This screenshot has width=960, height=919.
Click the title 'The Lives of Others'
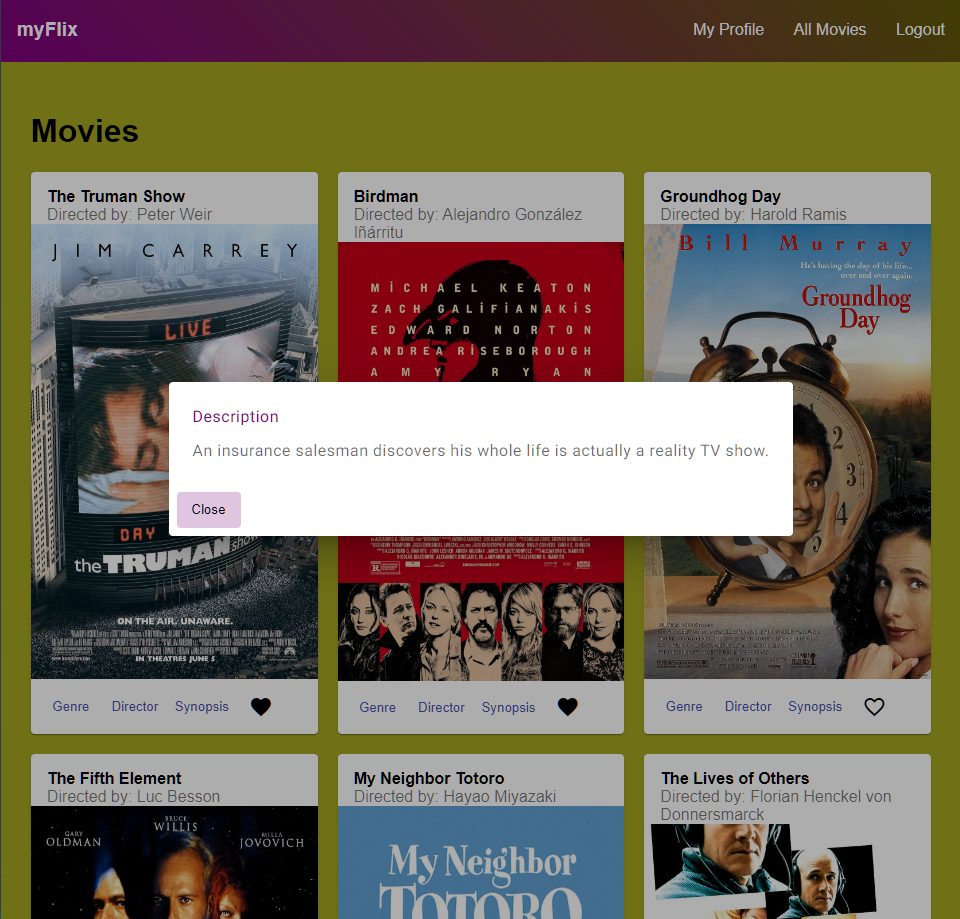click(735, 778)
